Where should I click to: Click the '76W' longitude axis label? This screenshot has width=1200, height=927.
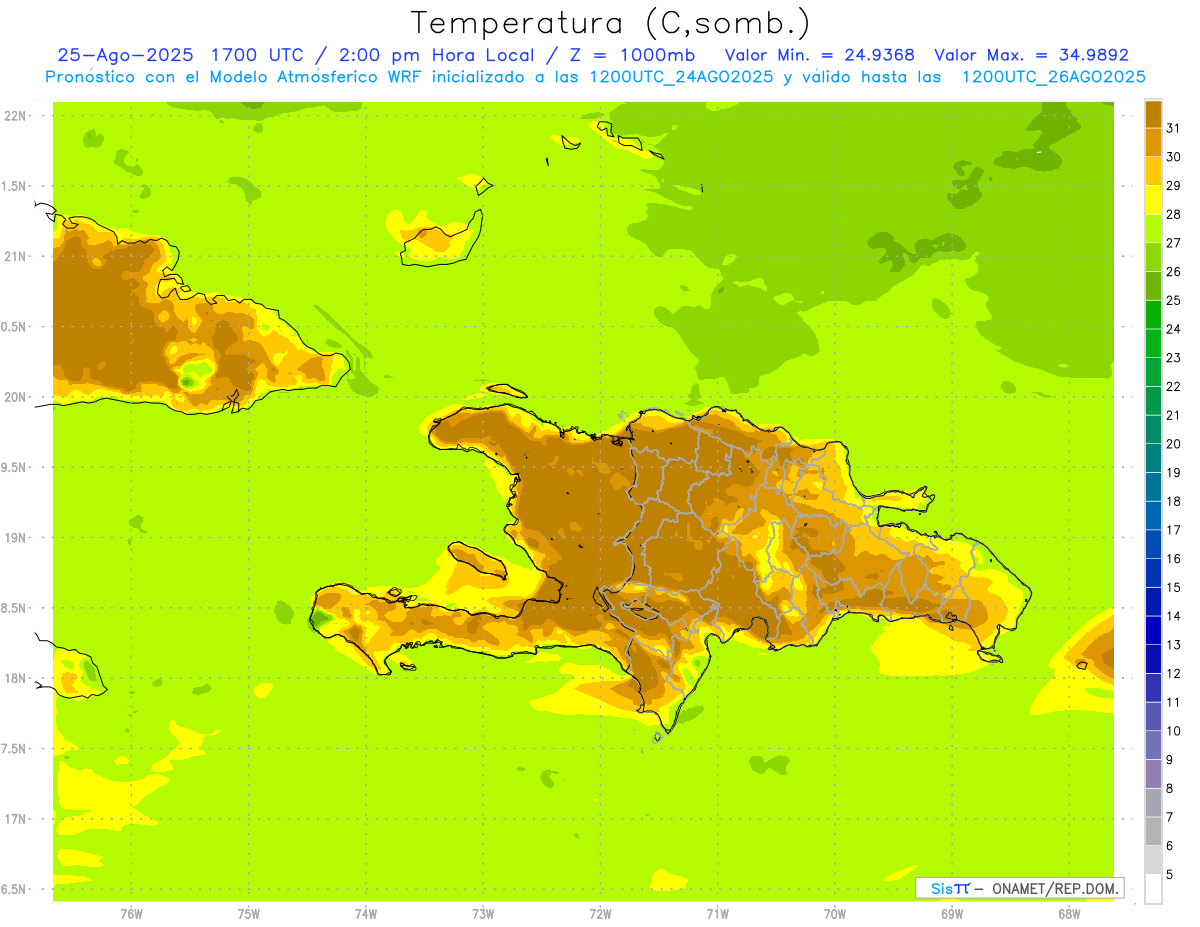(x=131, y=914)
